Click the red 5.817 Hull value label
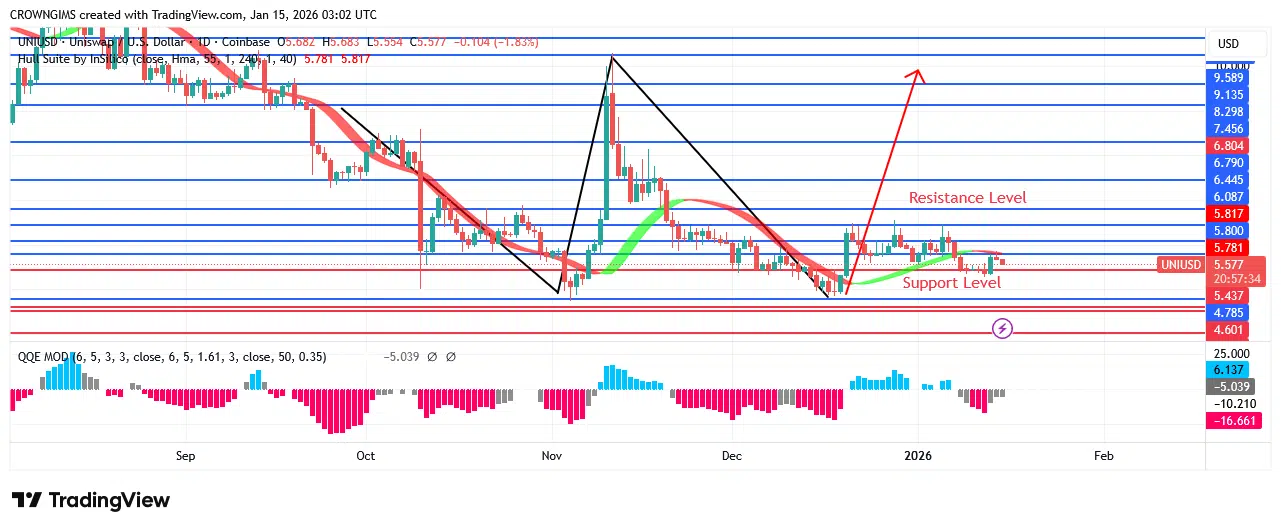 pos(1228,214)
